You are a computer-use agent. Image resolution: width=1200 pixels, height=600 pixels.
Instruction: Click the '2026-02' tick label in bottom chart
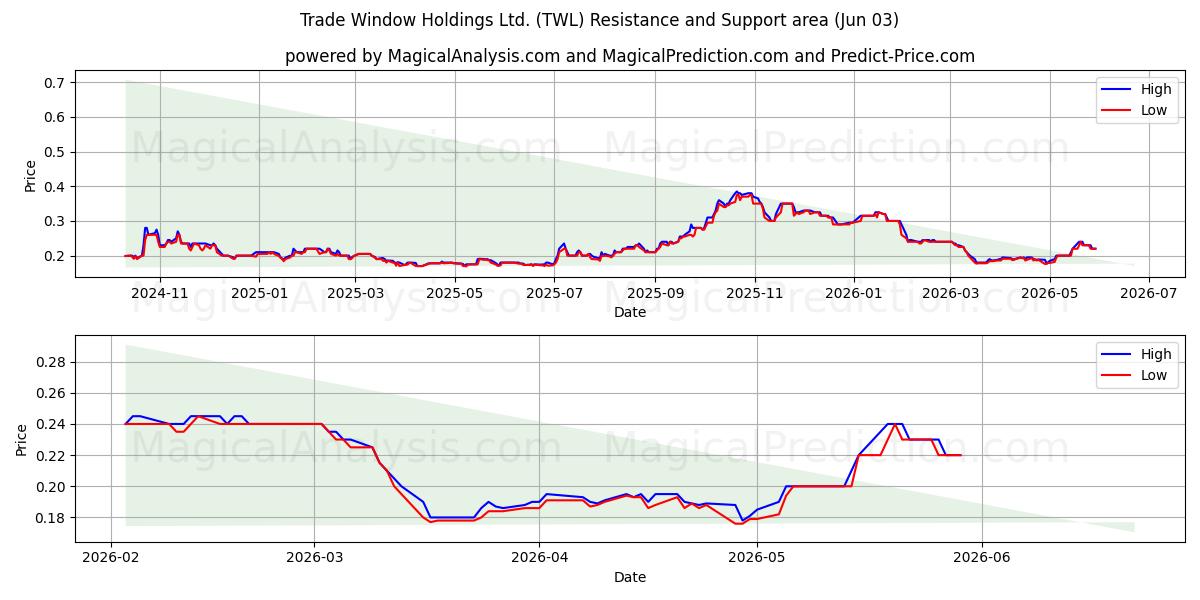tap(111, 558)
